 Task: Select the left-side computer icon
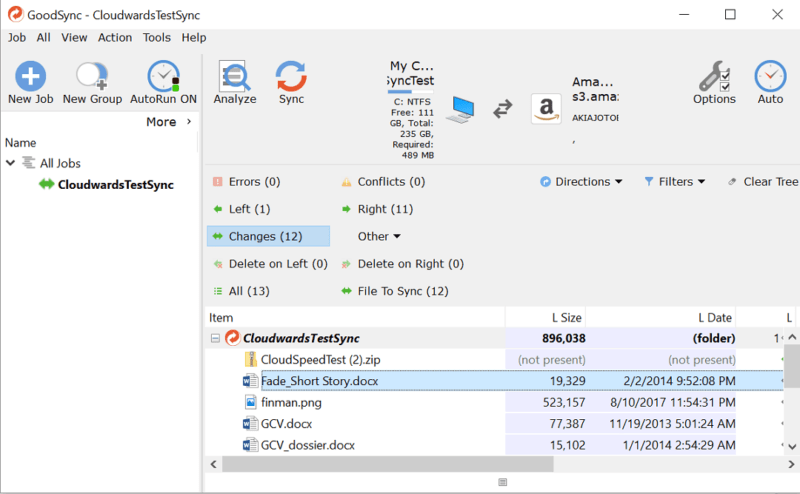pos(460,110)
